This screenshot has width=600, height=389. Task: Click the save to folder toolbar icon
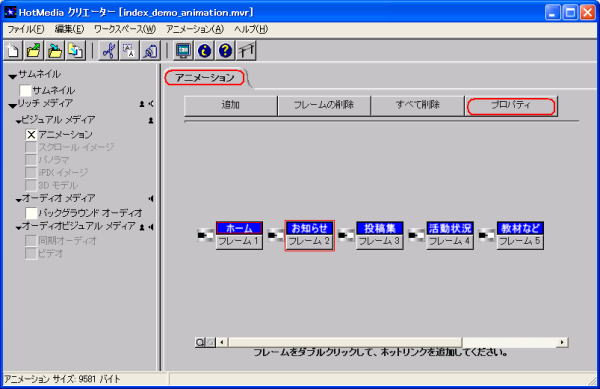click(54, 50)
